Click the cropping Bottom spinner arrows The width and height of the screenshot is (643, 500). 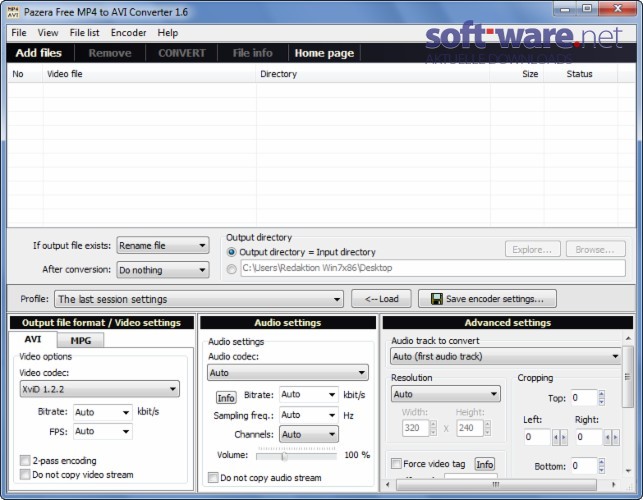coord(602,466)
